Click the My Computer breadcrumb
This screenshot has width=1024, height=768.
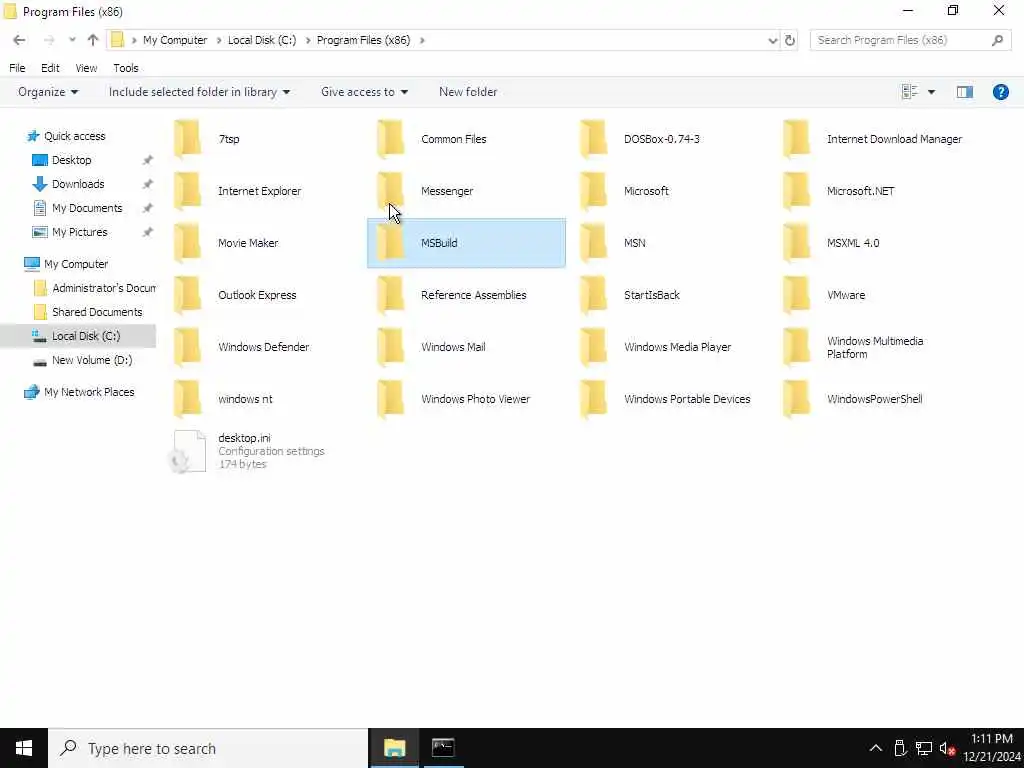click(x=175, y=40)
